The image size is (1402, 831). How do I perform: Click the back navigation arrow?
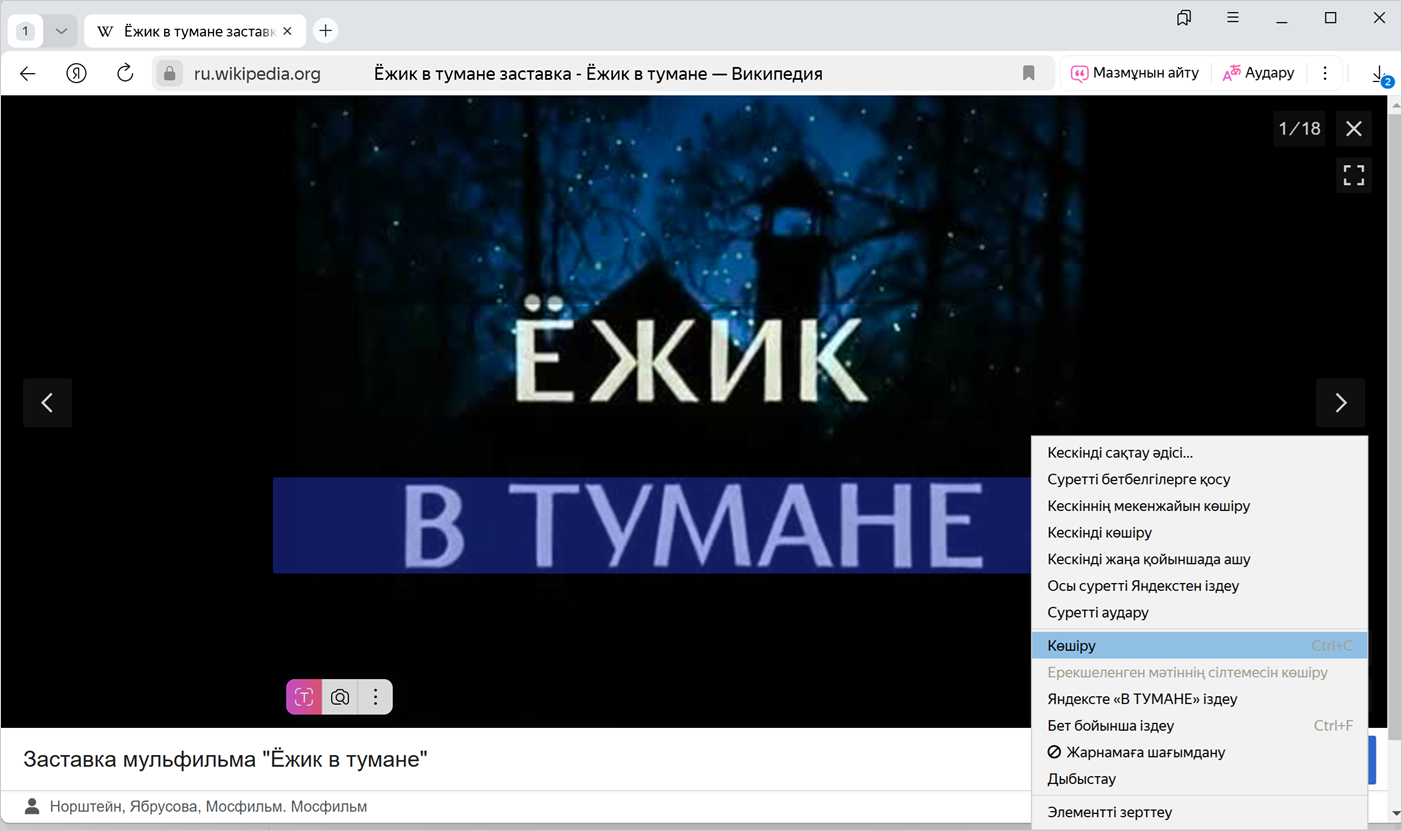point(28,73)
